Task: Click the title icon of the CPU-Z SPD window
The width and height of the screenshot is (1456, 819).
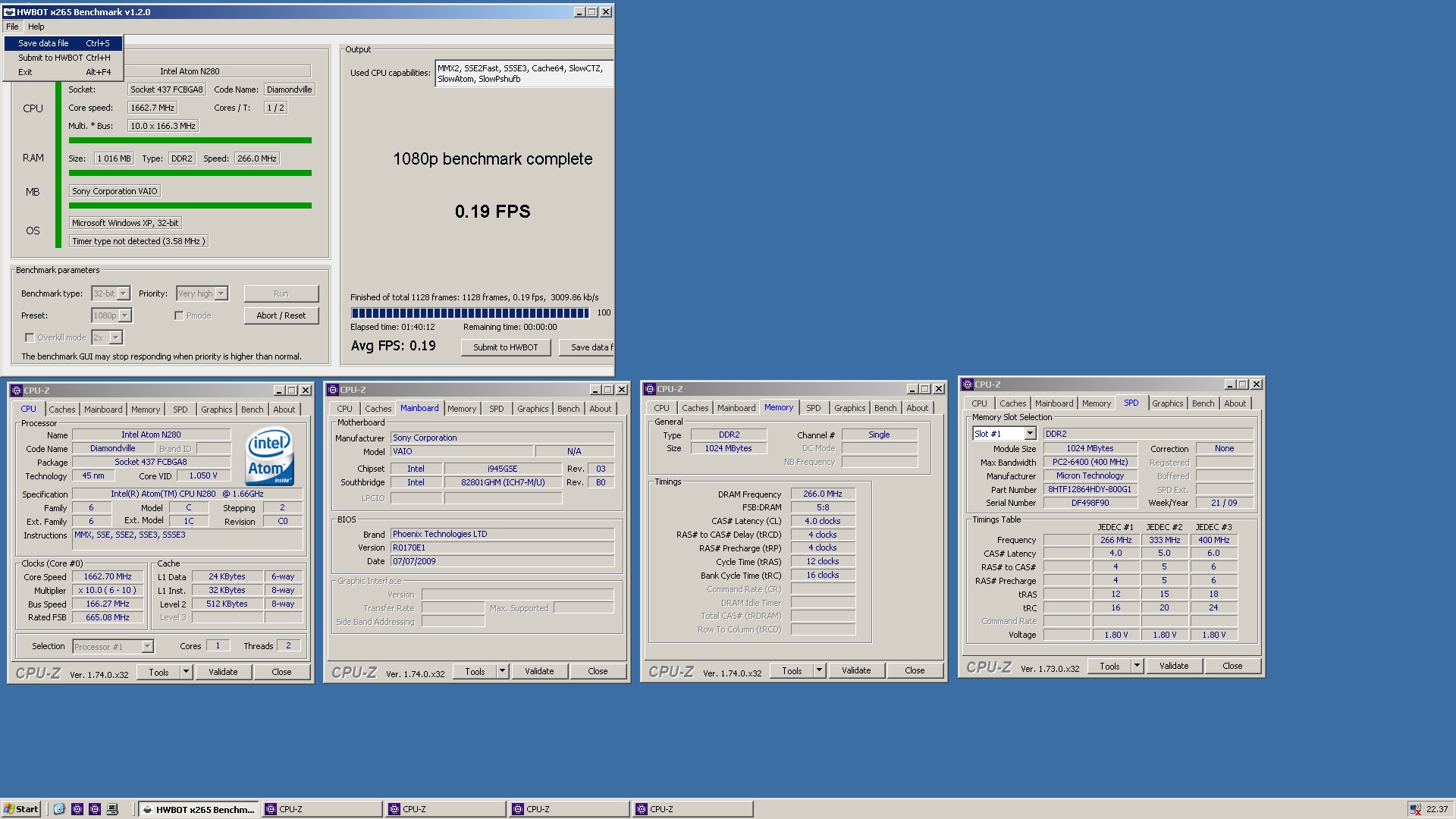Action: click(x=967, y=384)
